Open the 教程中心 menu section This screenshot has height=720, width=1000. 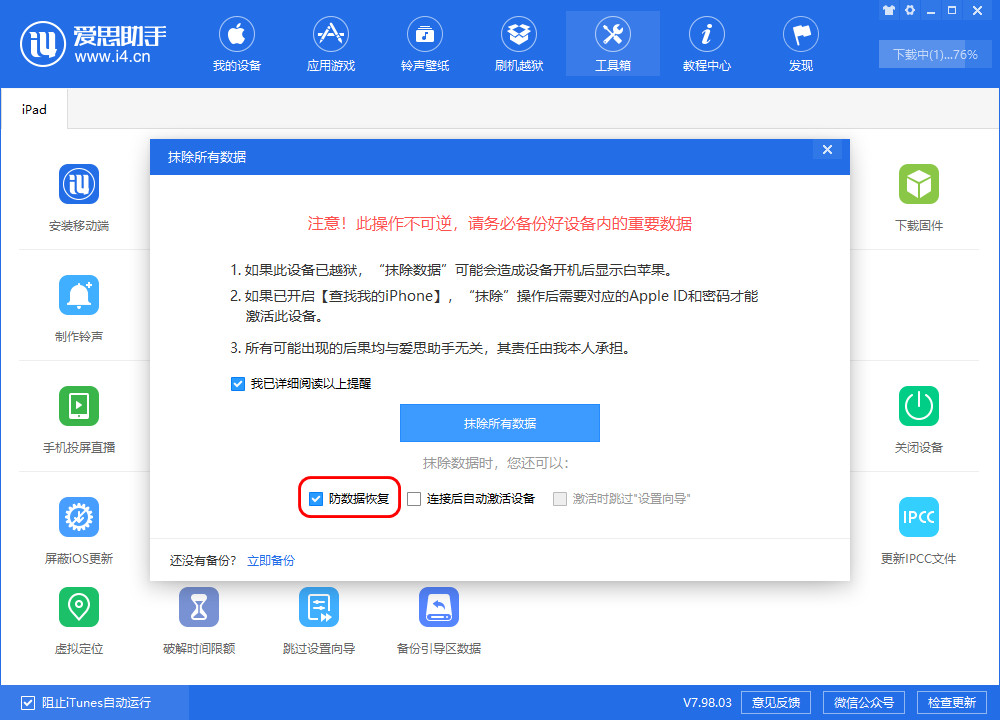click(706, 42)
